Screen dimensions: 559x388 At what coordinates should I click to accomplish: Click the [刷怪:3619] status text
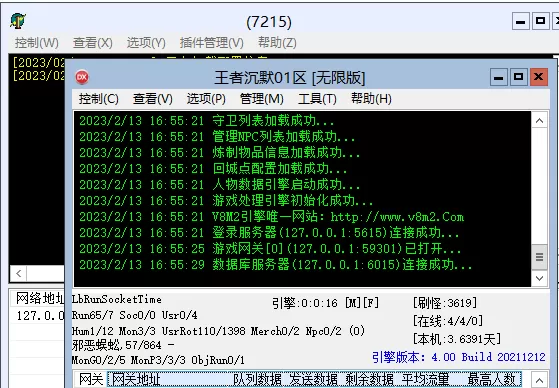(445, 303)
